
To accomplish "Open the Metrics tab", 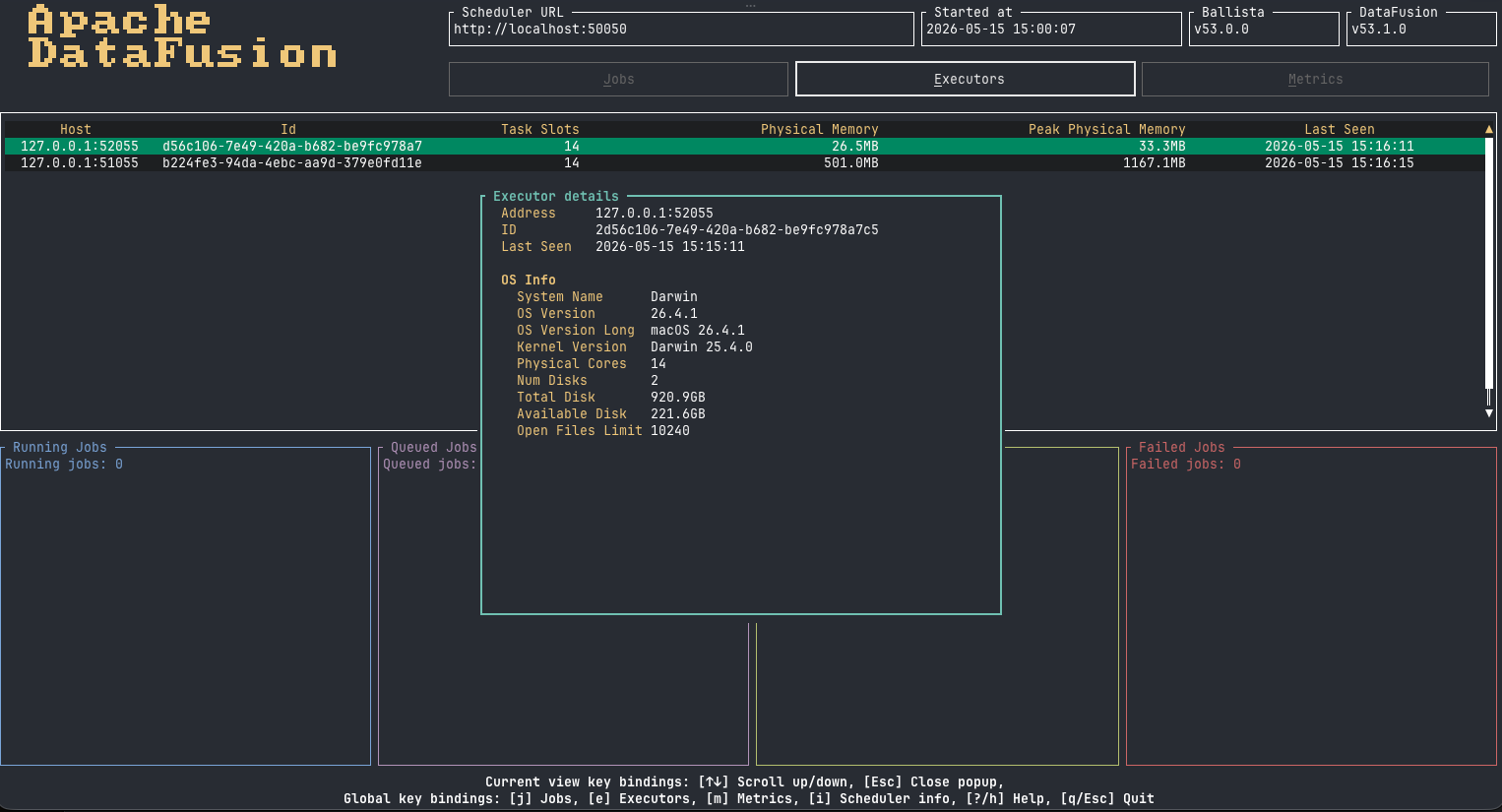I will coord(1315,80).
